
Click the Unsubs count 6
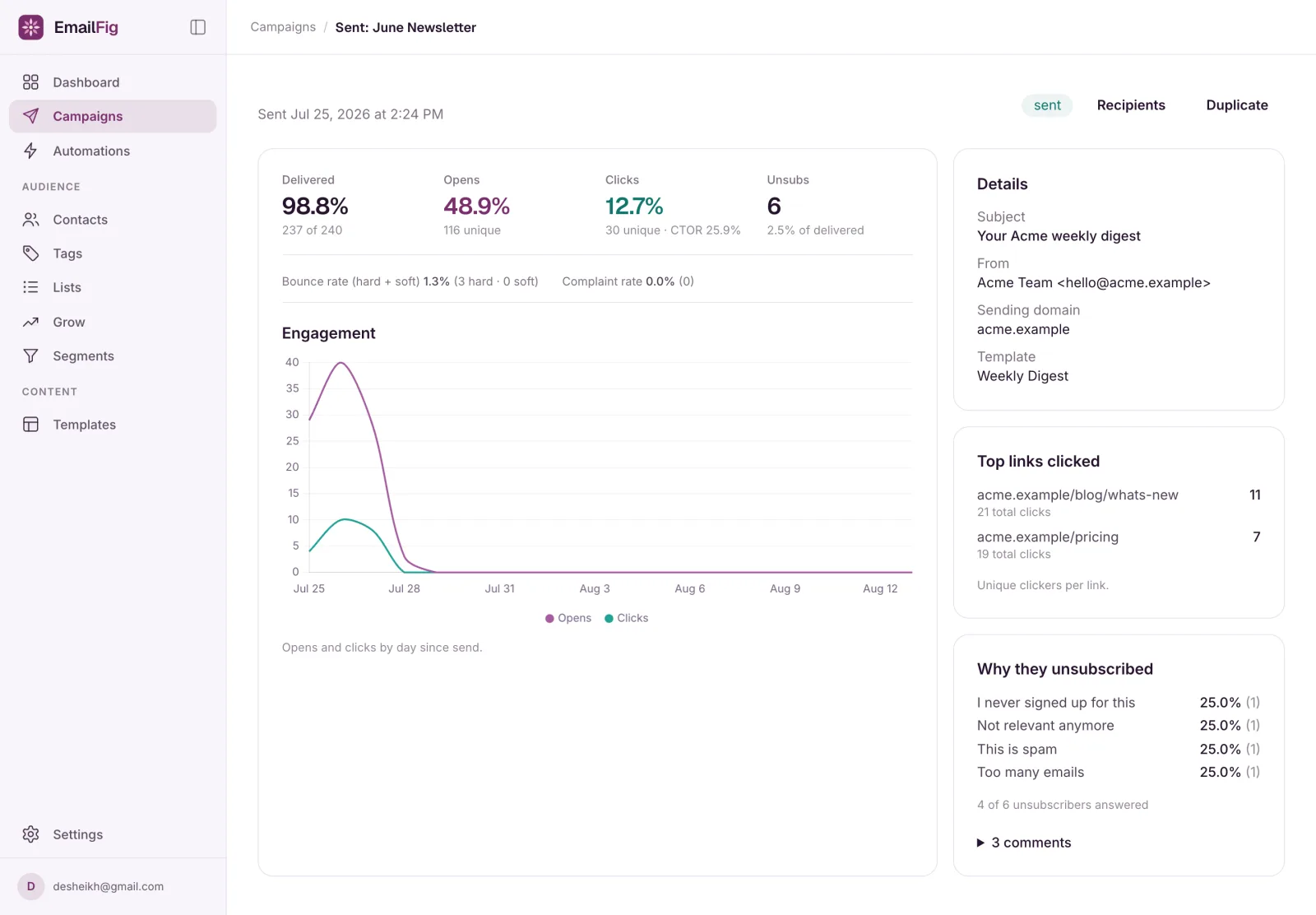pyautogui.click(x=774, y=206)
